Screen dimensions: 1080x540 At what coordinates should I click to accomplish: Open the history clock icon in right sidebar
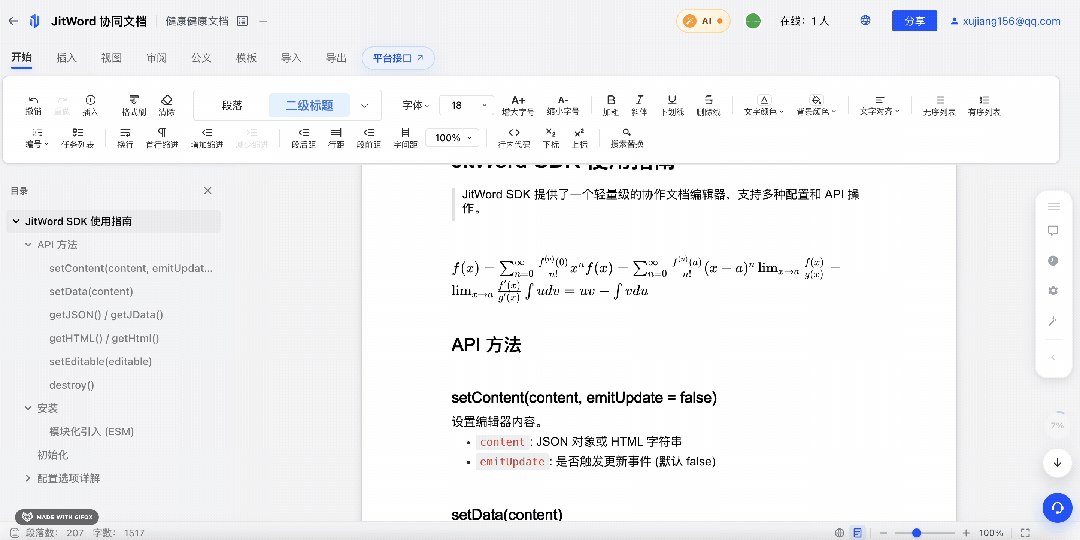pyautogui.click(x=1053, y=260)
